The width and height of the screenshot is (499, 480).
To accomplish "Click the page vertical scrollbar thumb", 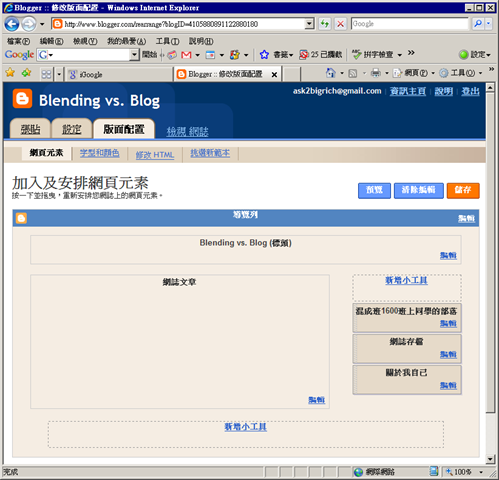I will [490, 253].
